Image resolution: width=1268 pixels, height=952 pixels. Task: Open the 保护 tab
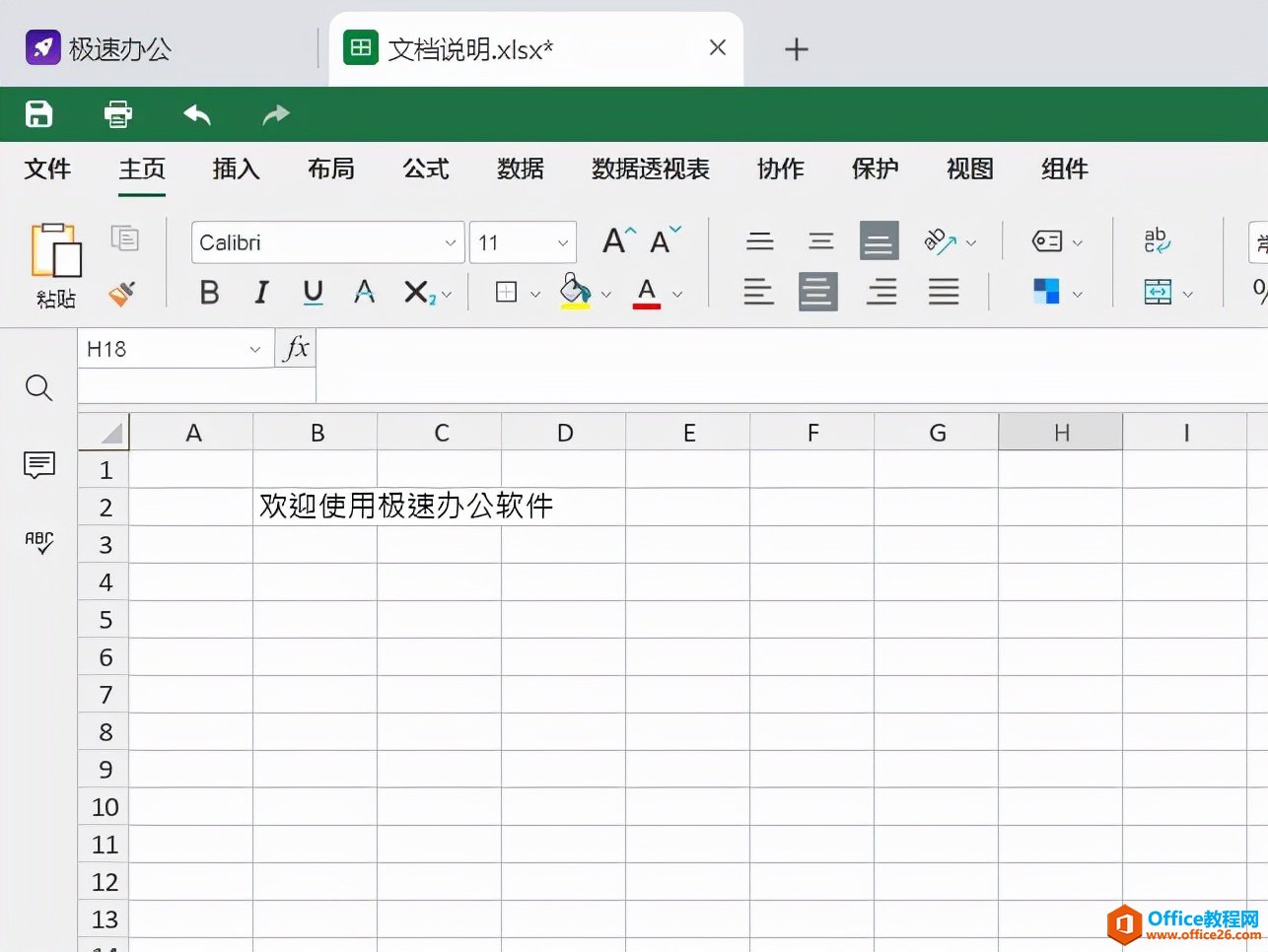click(876, 170)
